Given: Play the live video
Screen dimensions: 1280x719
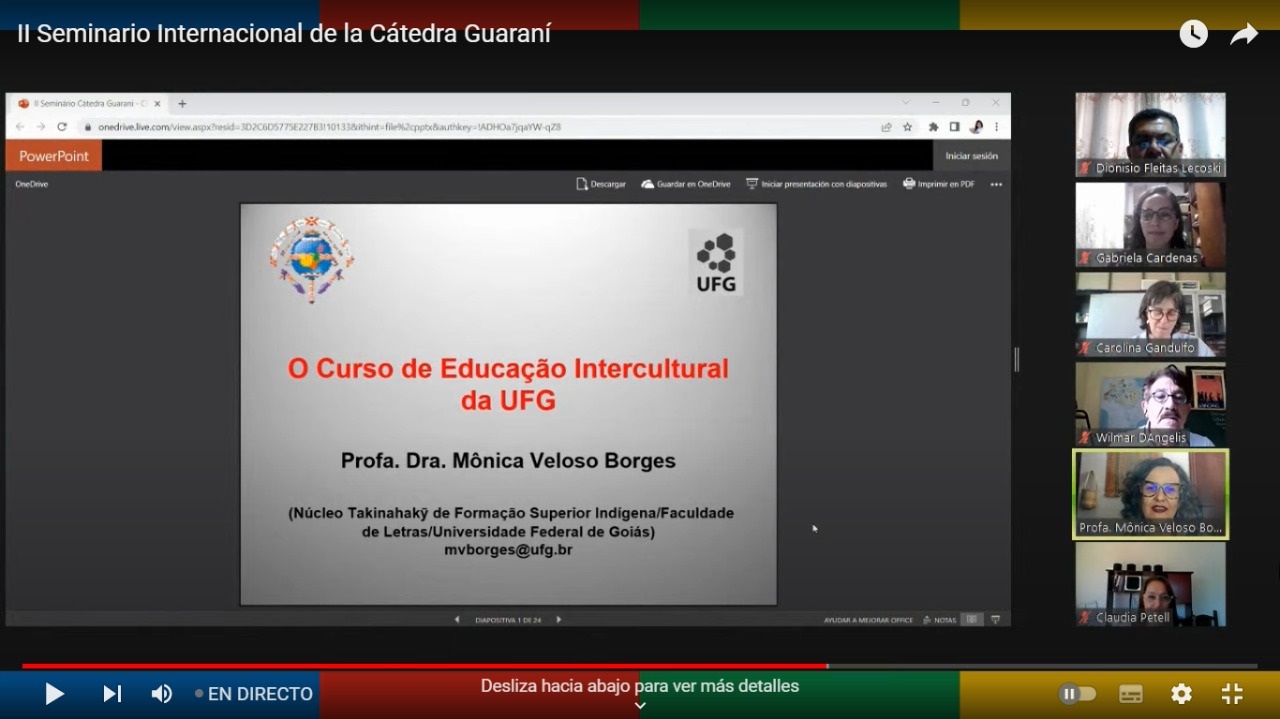Looking at the screenshot, I should 54,693.
